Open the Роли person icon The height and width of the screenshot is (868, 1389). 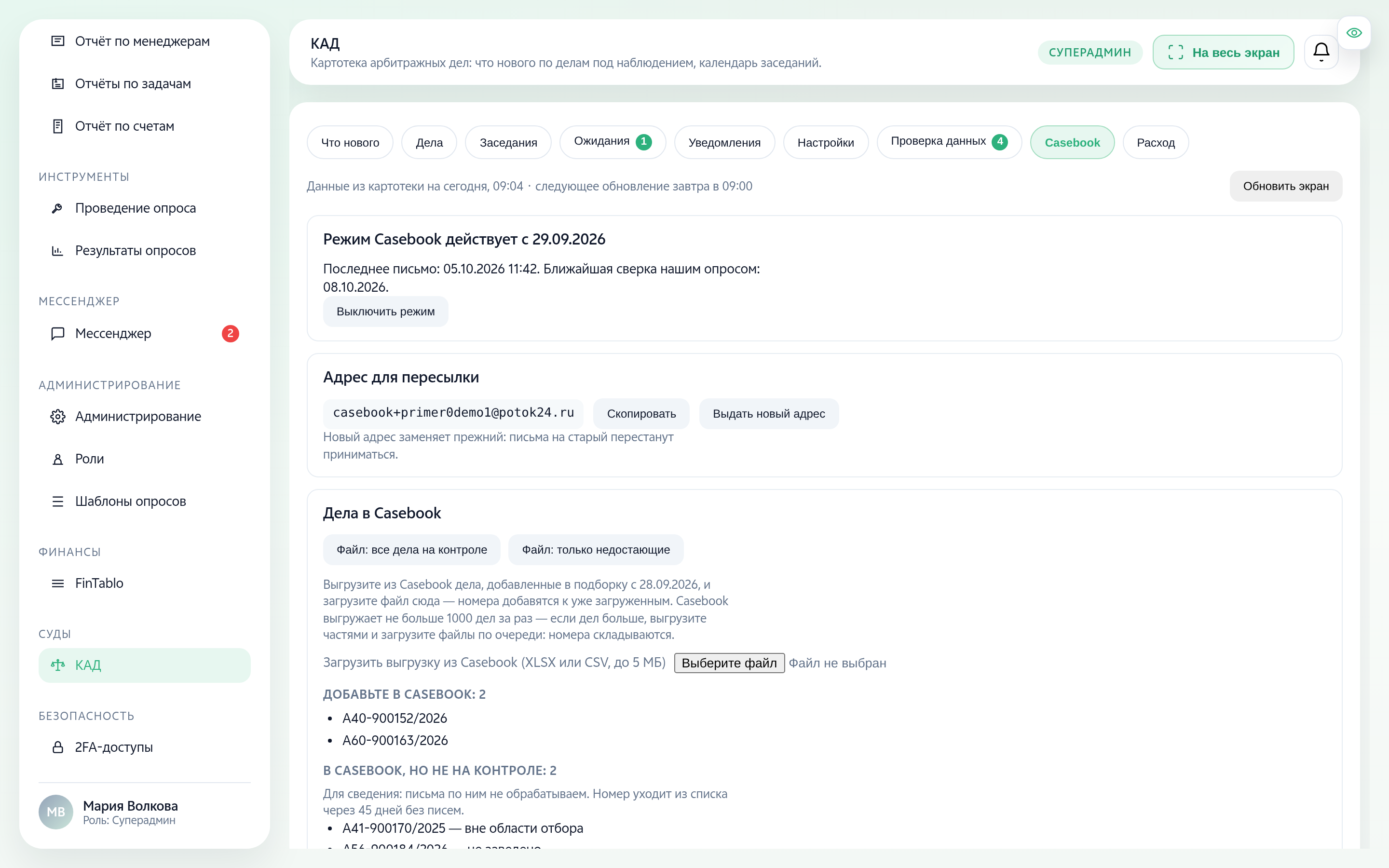click(57, 459)
